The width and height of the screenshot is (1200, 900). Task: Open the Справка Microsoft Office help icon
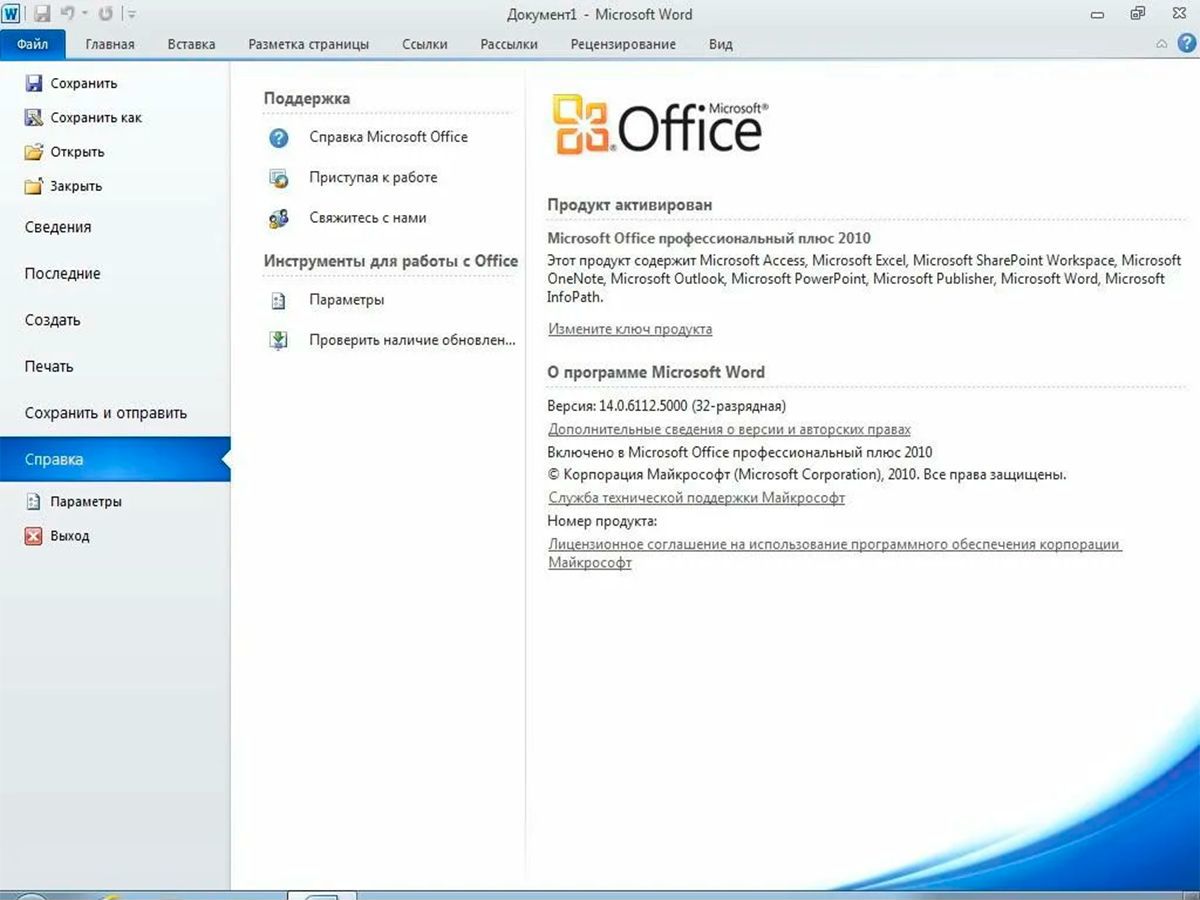pyautogui.click(x=279, y=138)
